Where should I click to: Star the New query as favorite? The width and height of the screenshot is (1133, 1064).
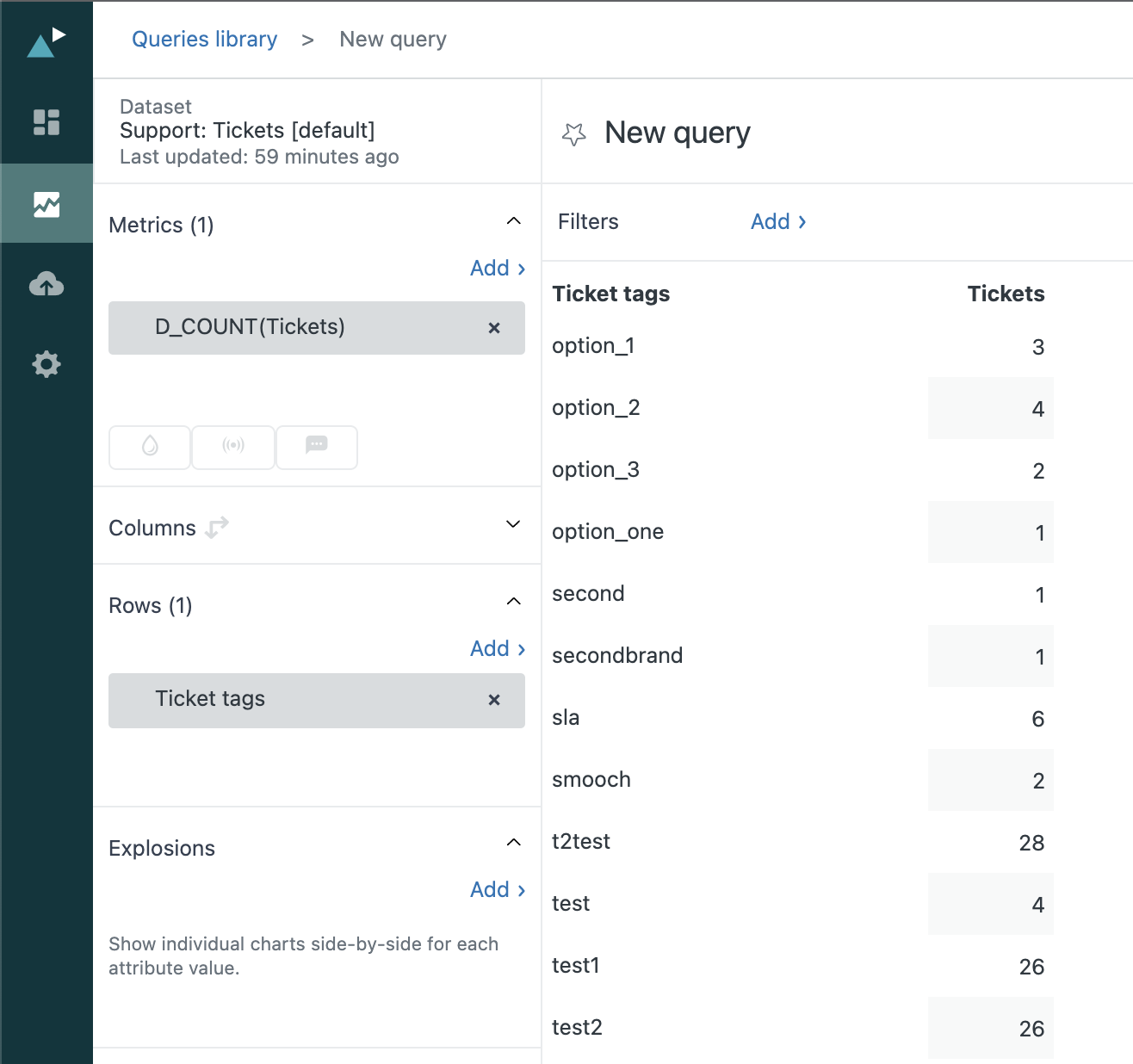click(x=573, y=134)
